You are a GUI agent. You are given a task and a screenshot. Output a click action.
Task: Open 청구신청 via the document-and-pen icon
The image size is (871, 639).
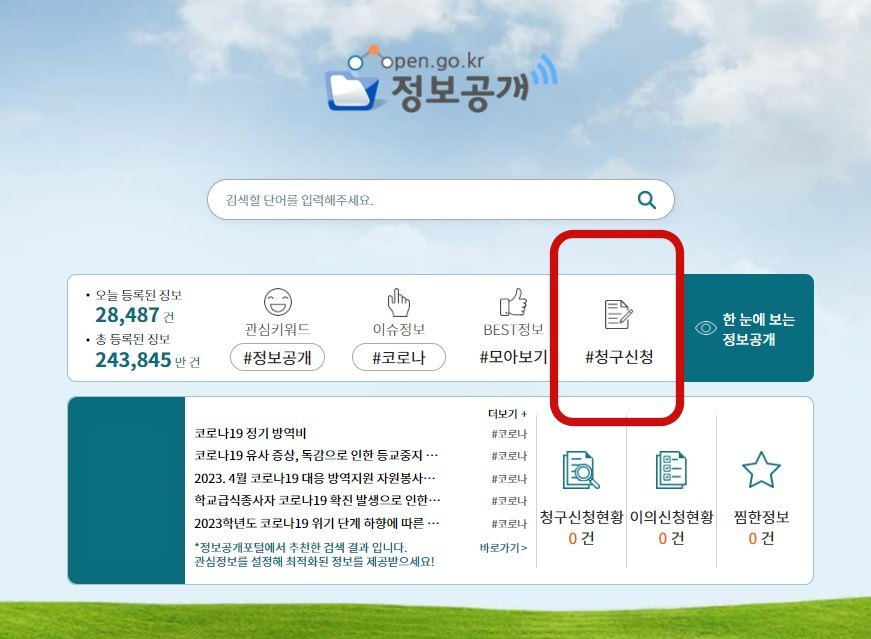(x=617, y=312)
